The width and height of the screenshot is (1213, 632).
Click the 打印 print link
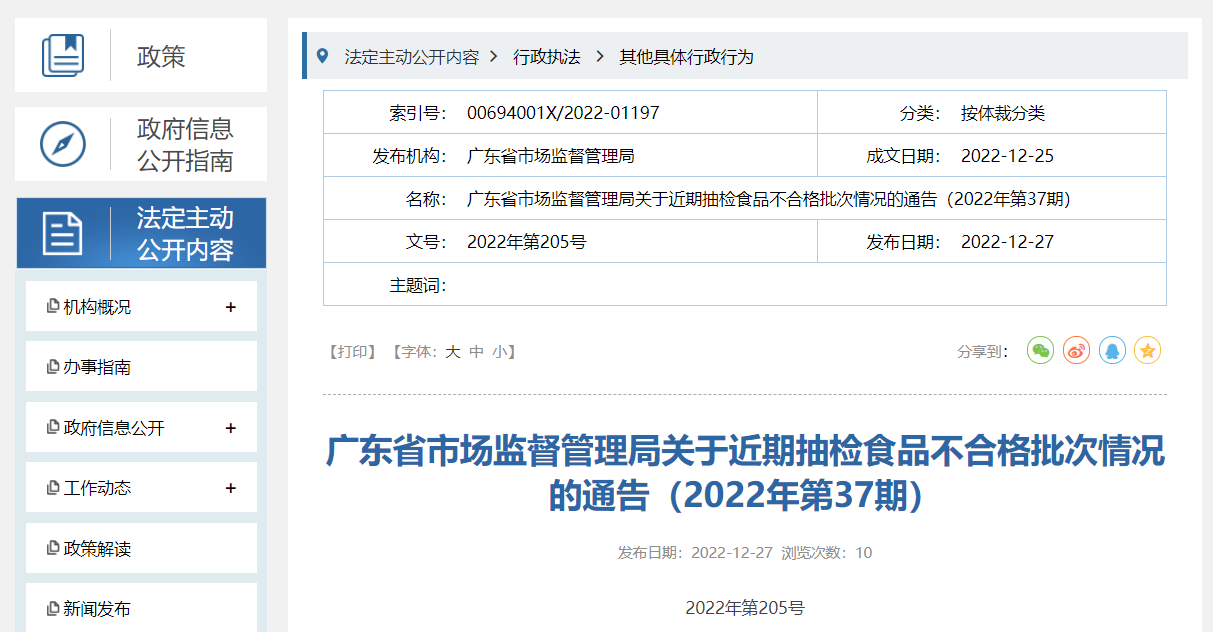pyautogui.click(x=352, y=352)
